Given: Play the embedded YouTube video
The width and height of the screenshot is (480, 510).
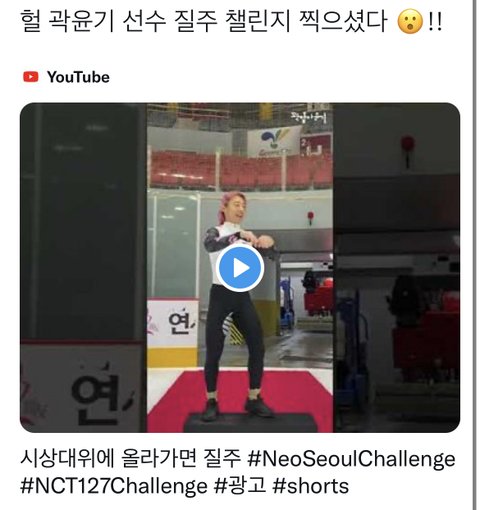Looking at the screenshot, I should 240,268.
